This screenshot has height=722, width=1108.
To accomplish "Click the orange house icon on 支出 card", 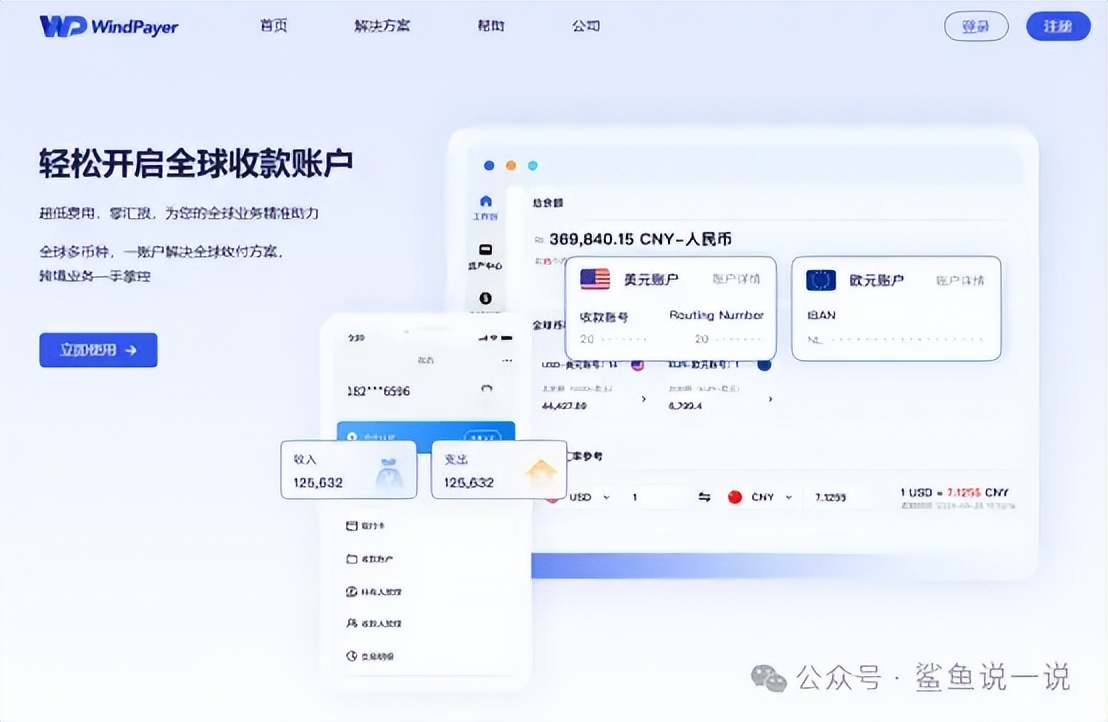I will tap(541, 473).
